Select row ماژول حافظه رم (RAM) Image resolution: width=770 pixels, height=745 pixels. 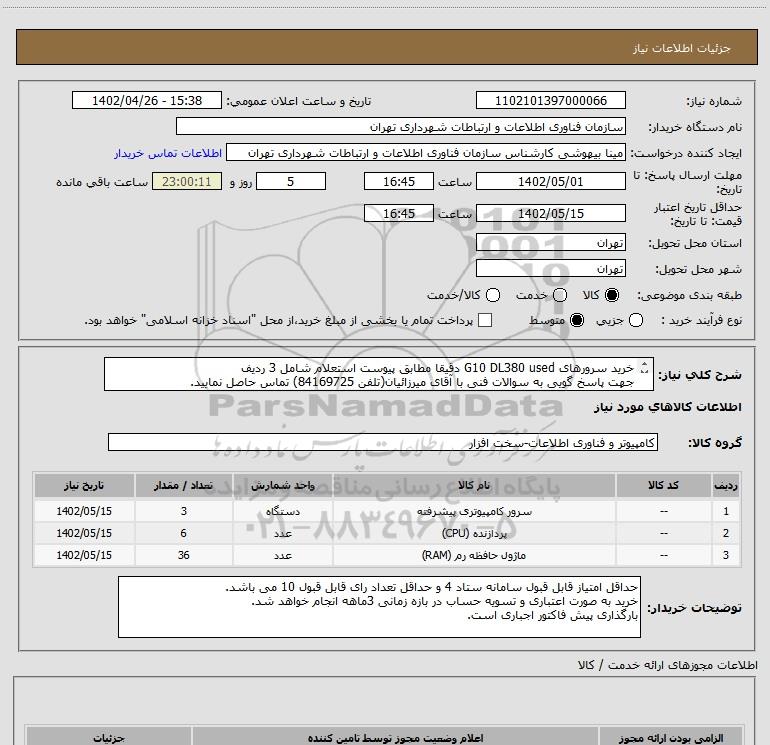[x=387, y=555]
